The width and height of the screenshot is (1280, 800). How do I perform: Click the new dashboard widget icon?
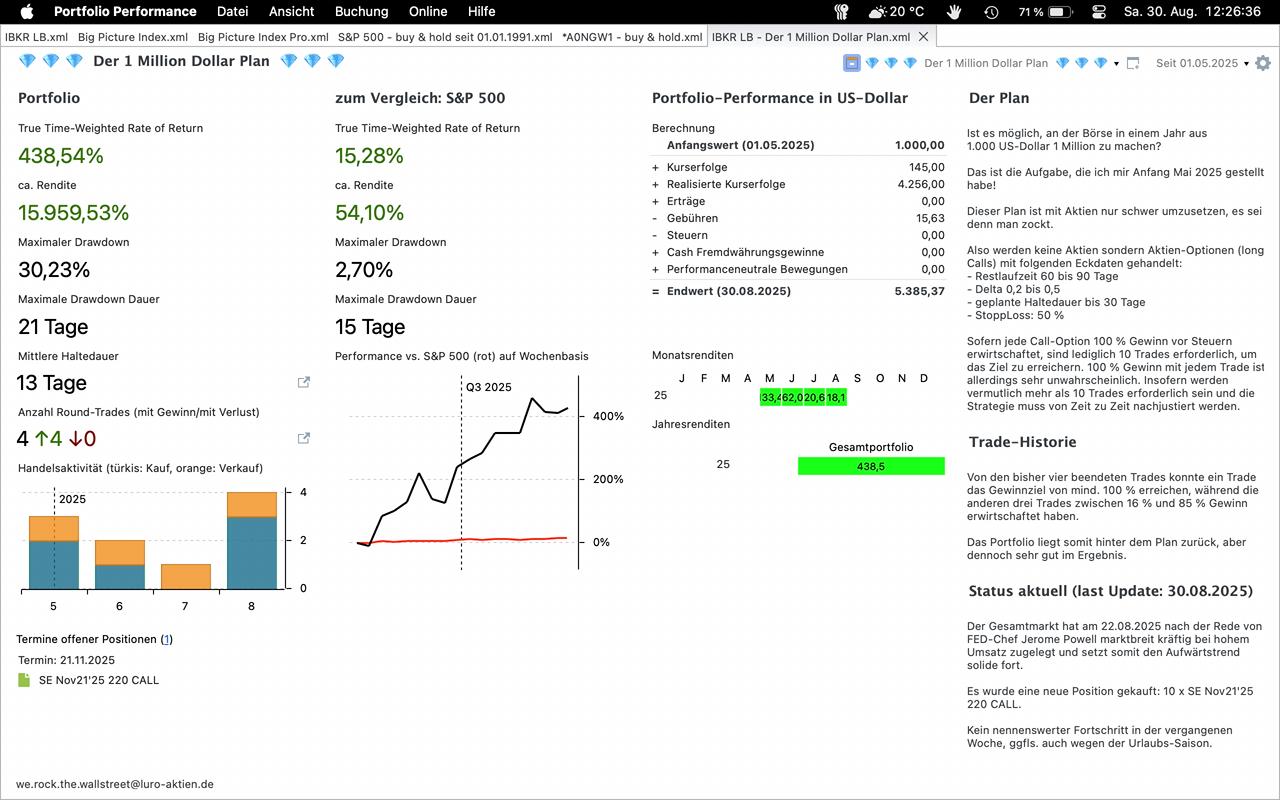click(x=1133, y=63)
